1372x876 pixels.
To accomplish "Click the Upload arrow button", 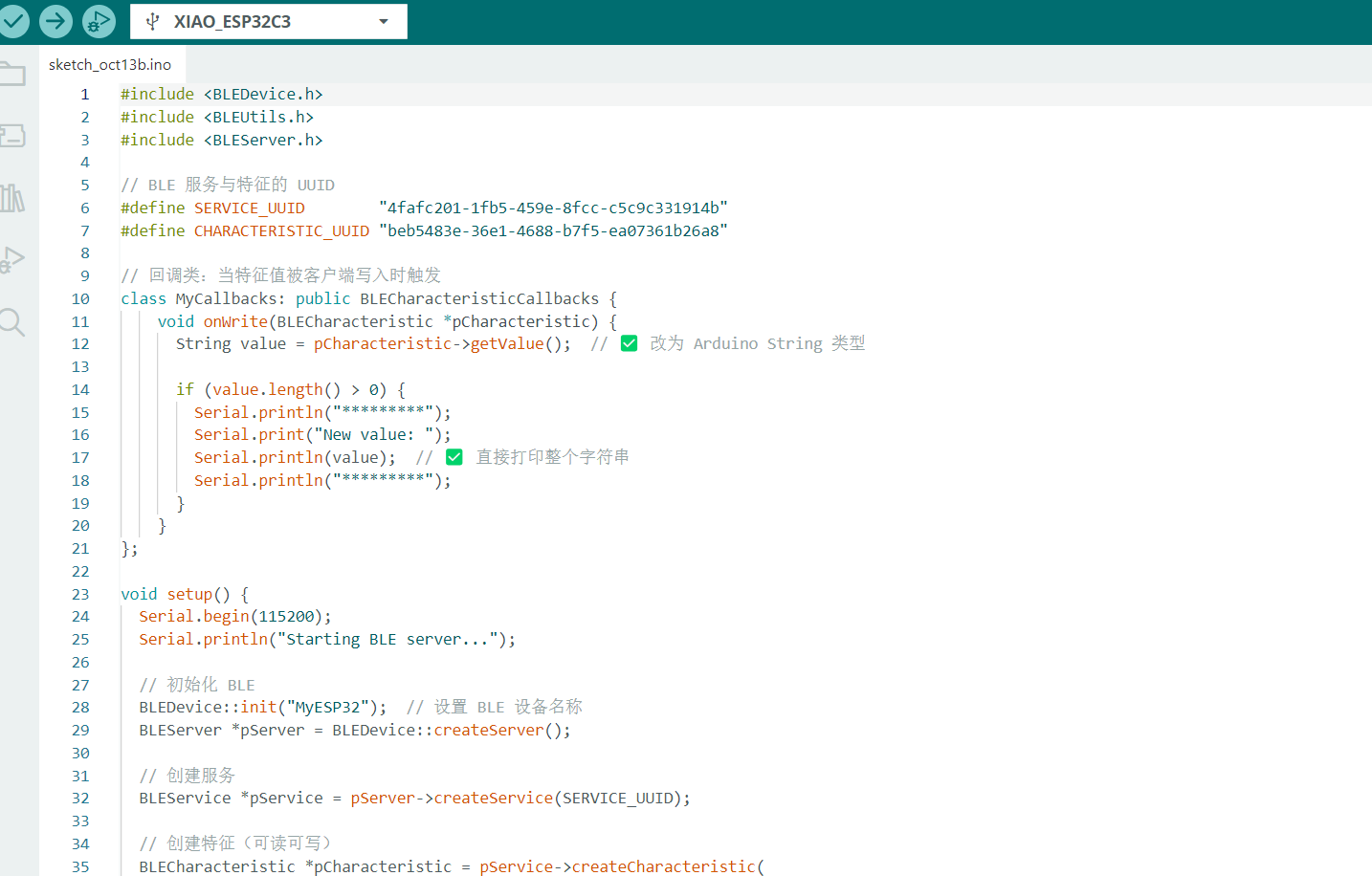I will [x=56, y=21].
